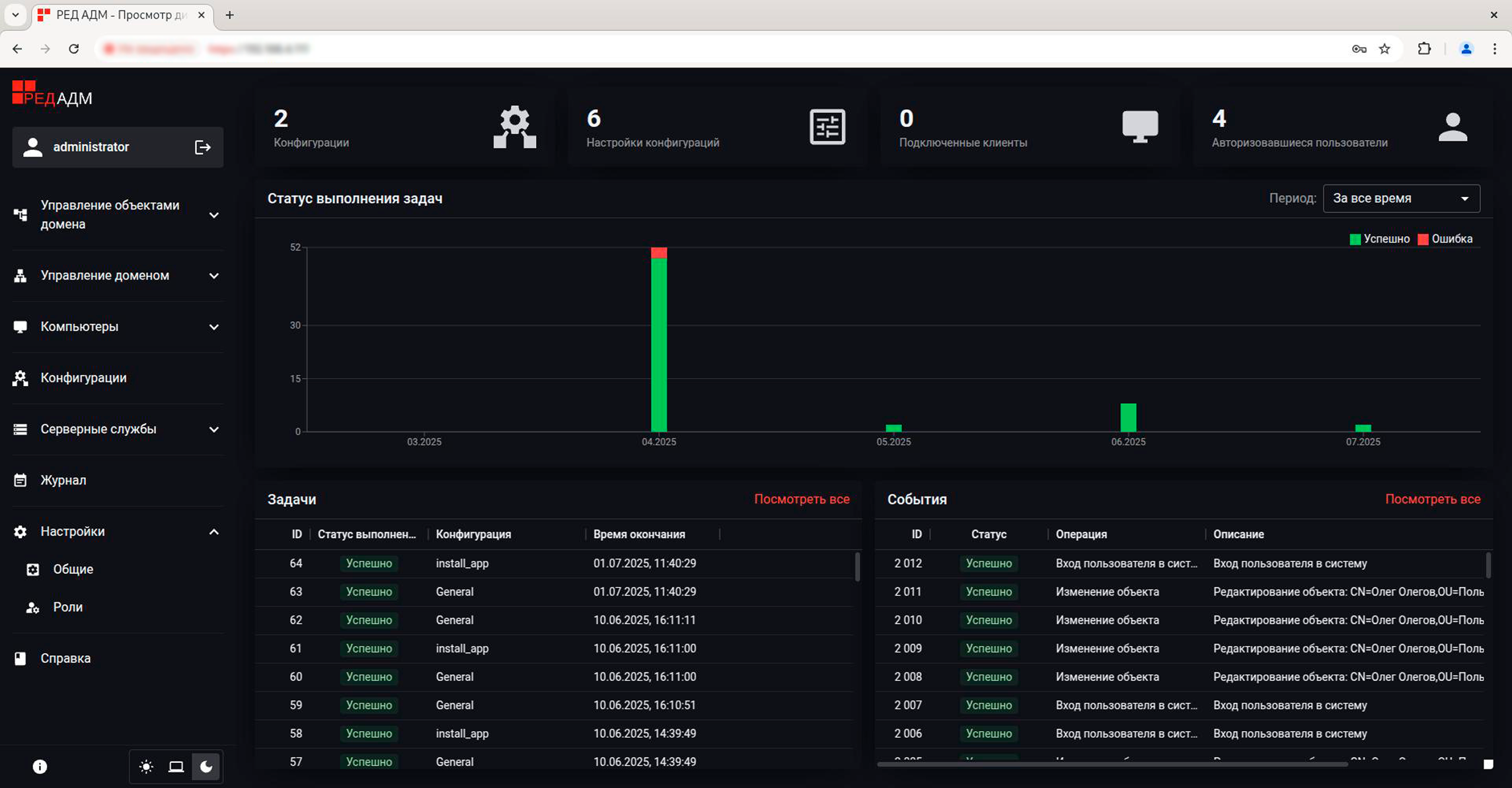Open the browser three-dot menu
1512x788 pixels.
point(1495,49)
